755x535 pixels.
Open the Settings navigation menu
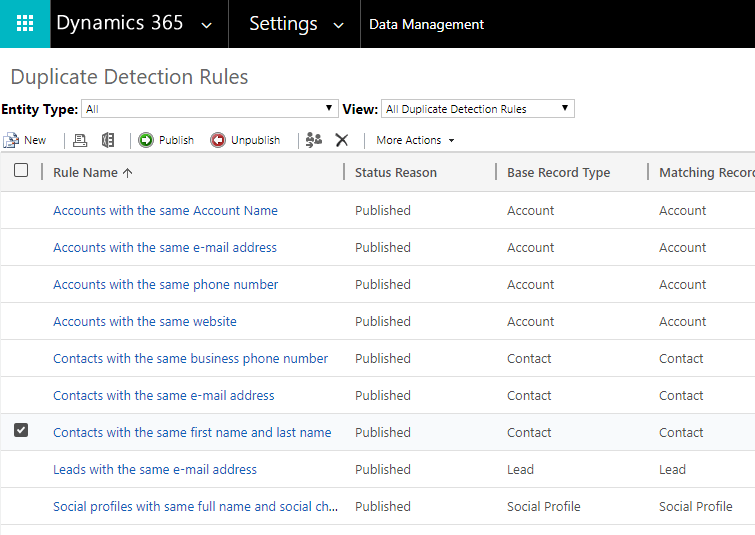(x=295, y=24)
